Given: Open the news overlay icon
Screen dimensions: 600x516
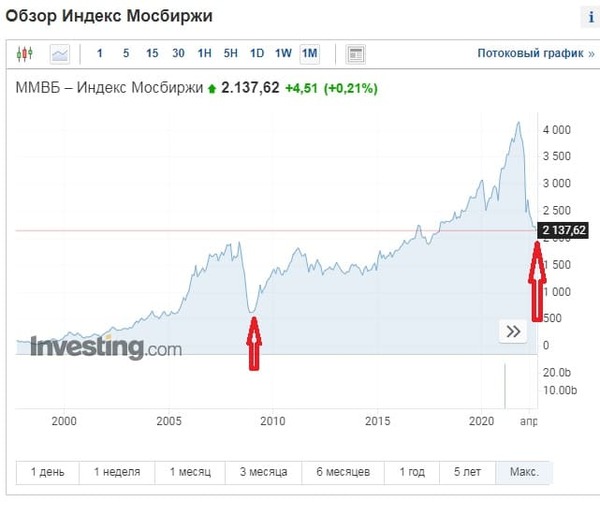Looking at the screenshot, I should click(356, 53).
